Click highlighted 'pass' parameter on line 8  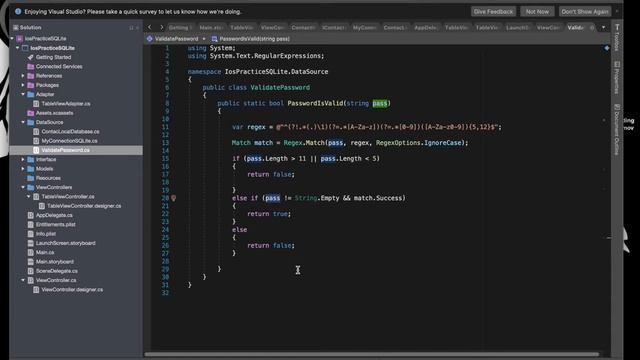pyautogui.click(x=380, y=103)
